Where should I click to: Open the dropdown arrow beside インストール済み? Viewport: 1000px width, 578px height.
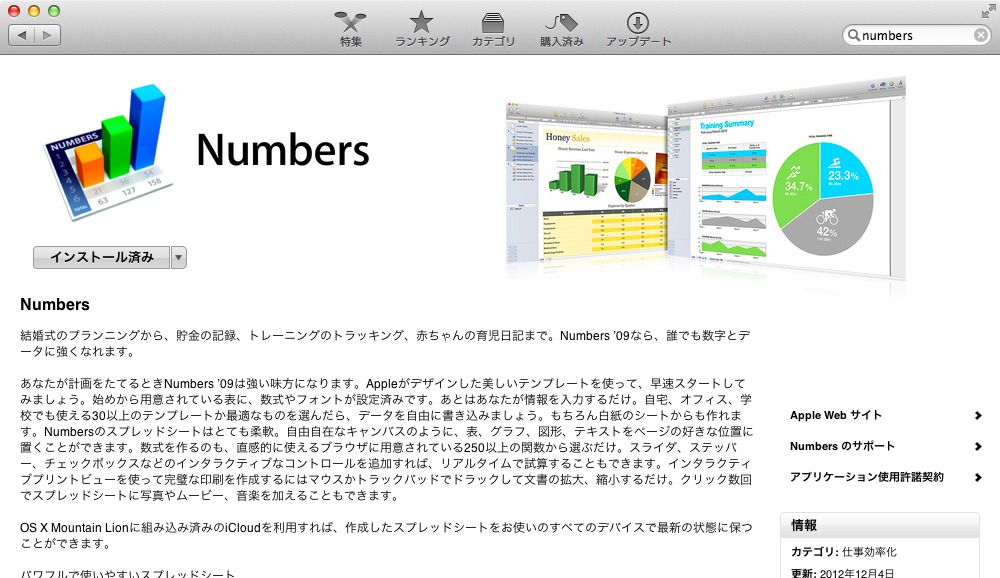point(179,257)
